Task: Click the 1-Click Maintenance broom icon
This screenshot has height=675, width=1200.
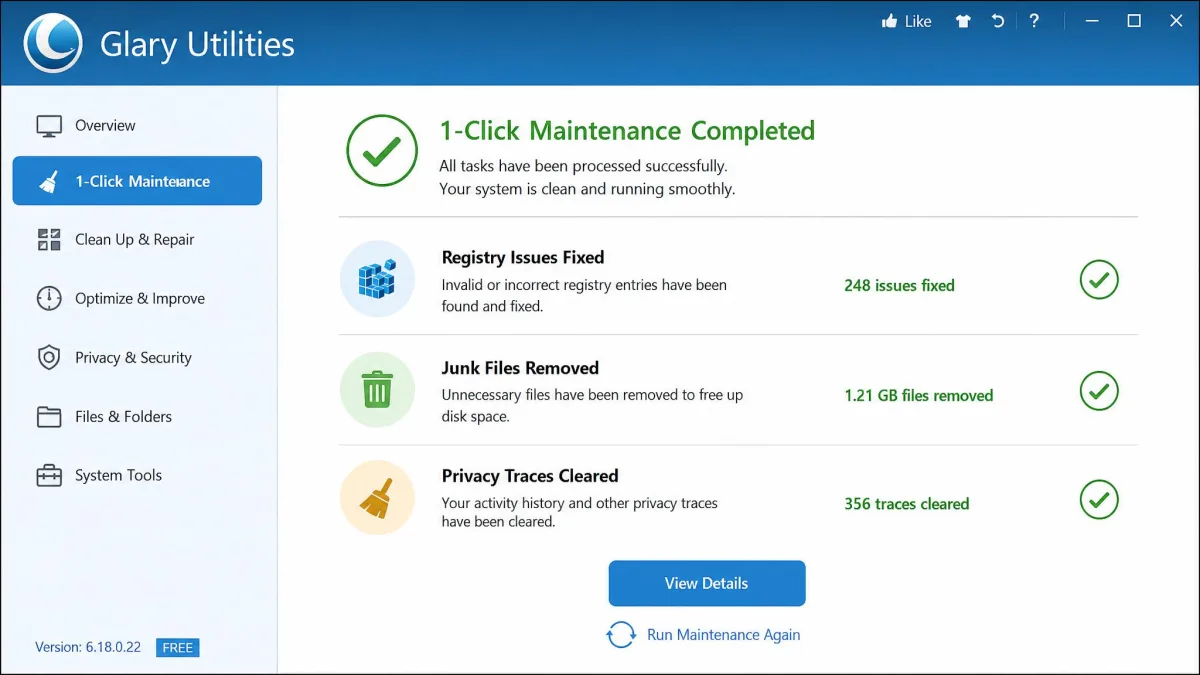Action: click(48, 181)
